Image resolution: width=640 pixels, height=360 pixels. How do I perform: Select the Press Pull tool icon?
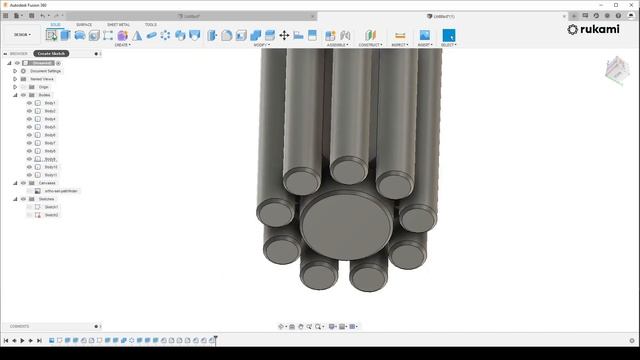click(212, 36)
